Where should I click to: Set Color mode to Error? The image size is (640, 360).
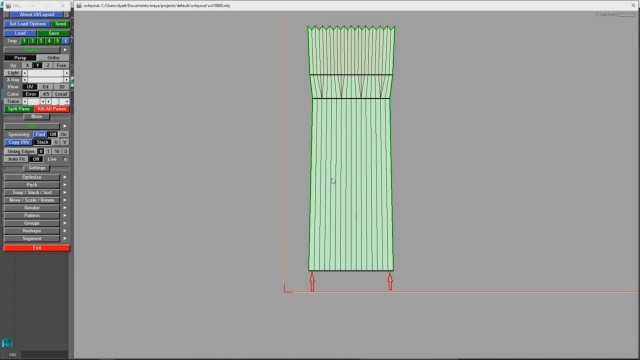pyautogui.click(x=31, y=94)
